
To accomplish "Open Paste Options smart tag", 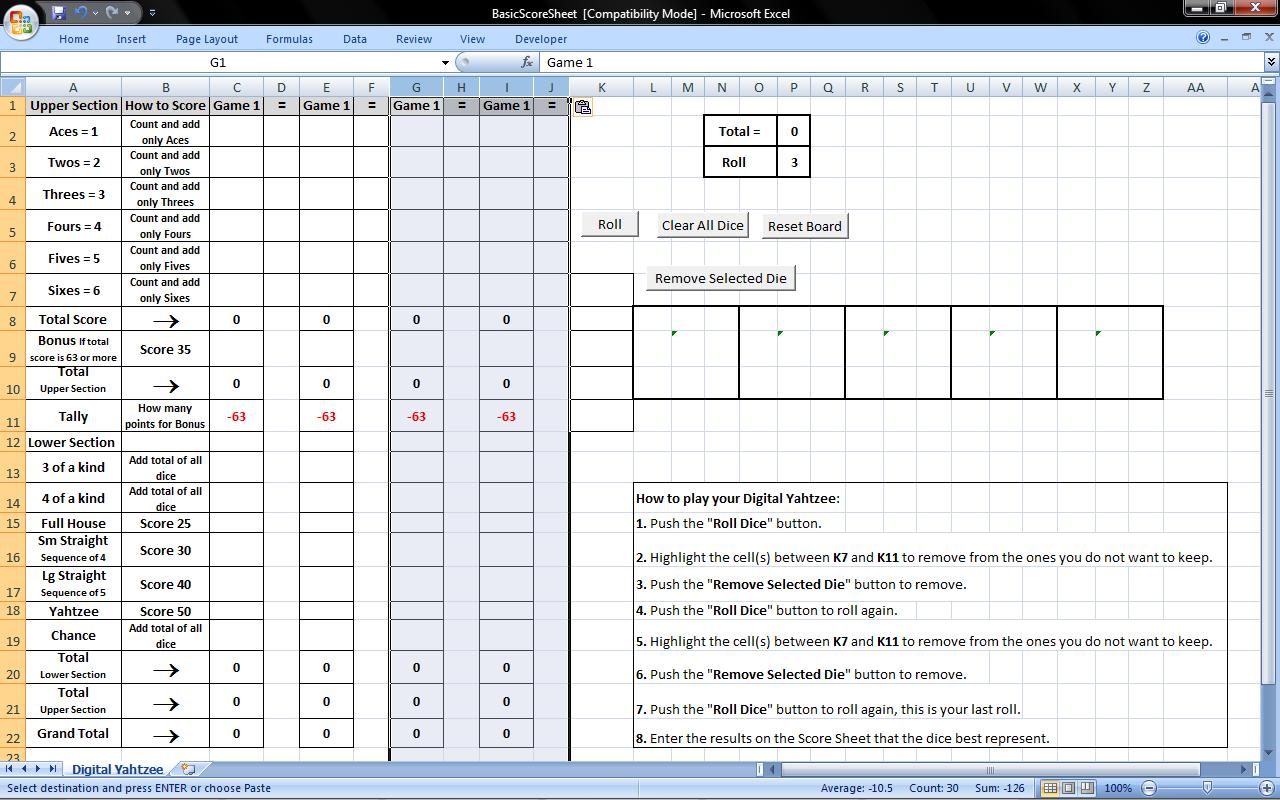I will click(x=583, y=107).
